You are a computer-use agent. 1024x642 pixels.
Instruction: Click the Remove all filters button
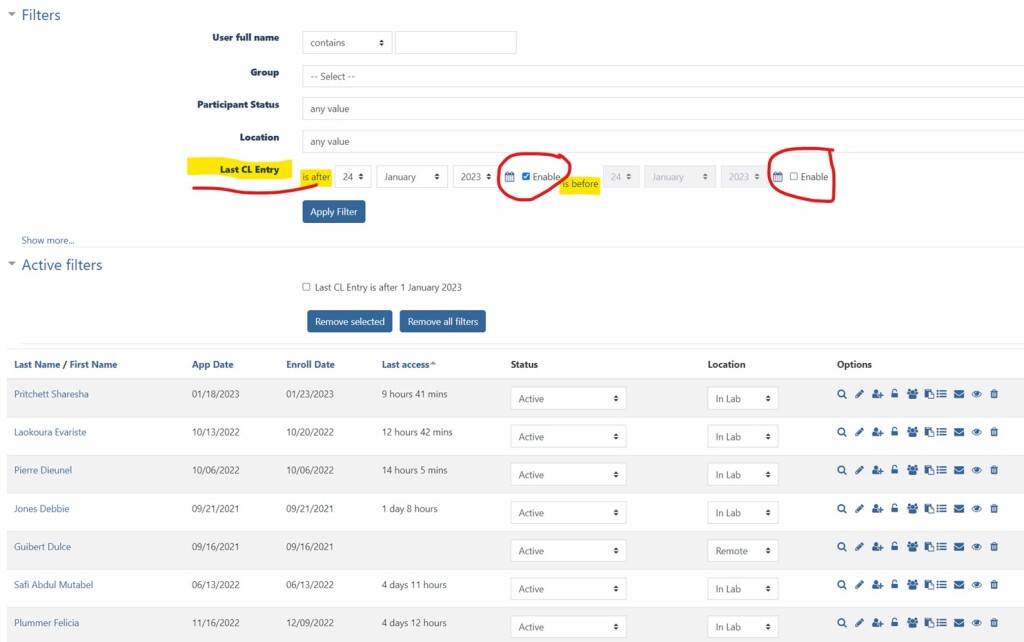pos(442,322)
